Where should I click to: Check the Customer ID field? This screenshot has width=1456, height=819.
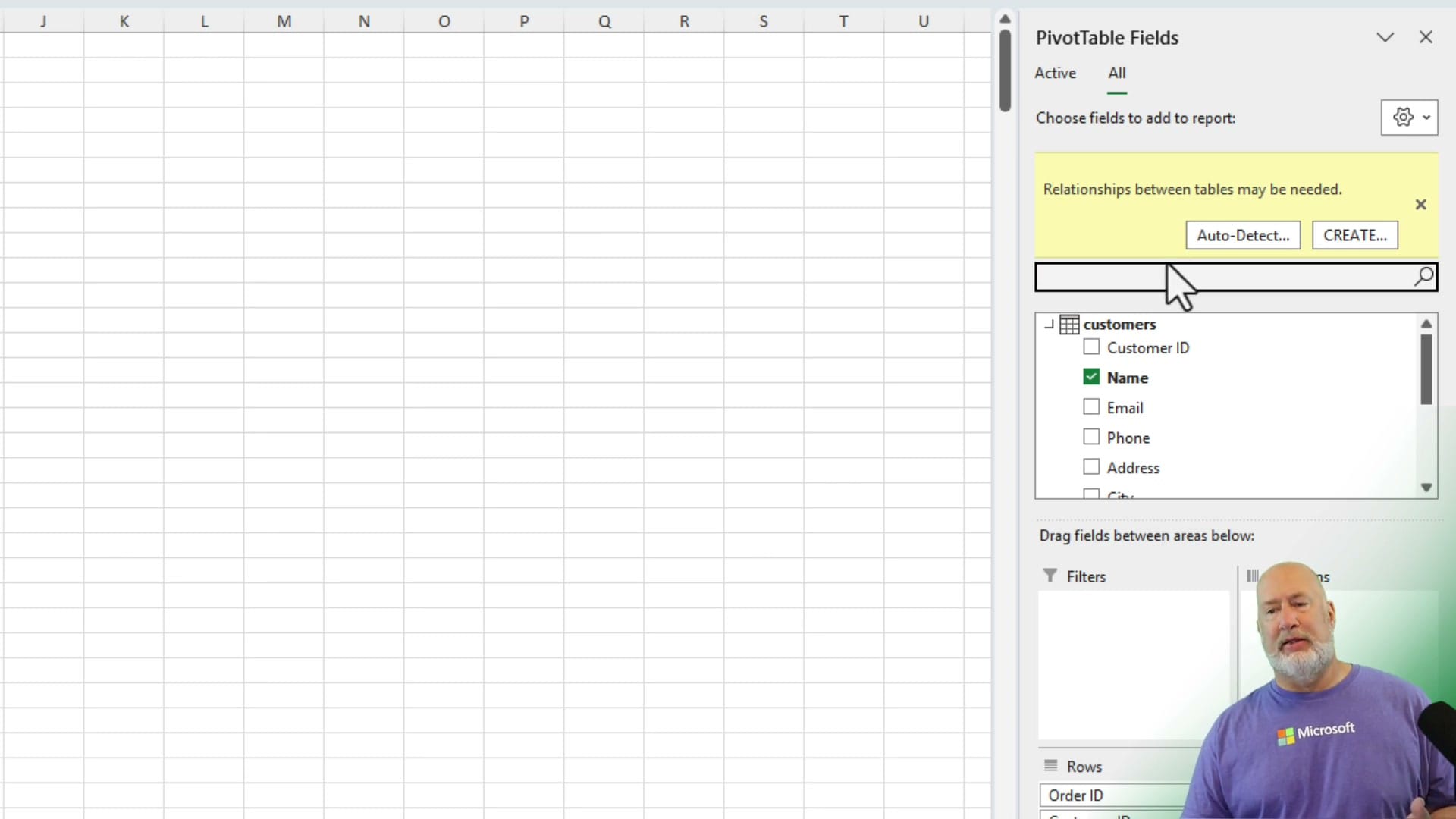pyautogui.click(x=1091, y=347)
